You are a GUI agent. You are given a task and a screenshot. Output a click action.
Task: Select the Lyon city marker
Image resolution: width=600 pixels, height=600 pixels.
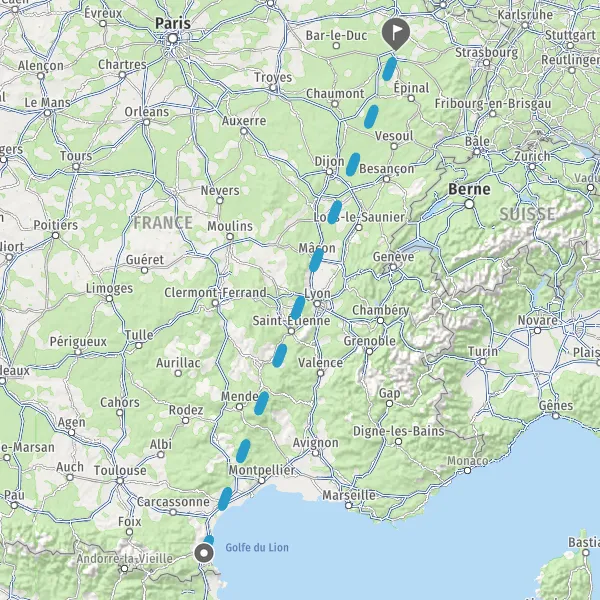317,304
